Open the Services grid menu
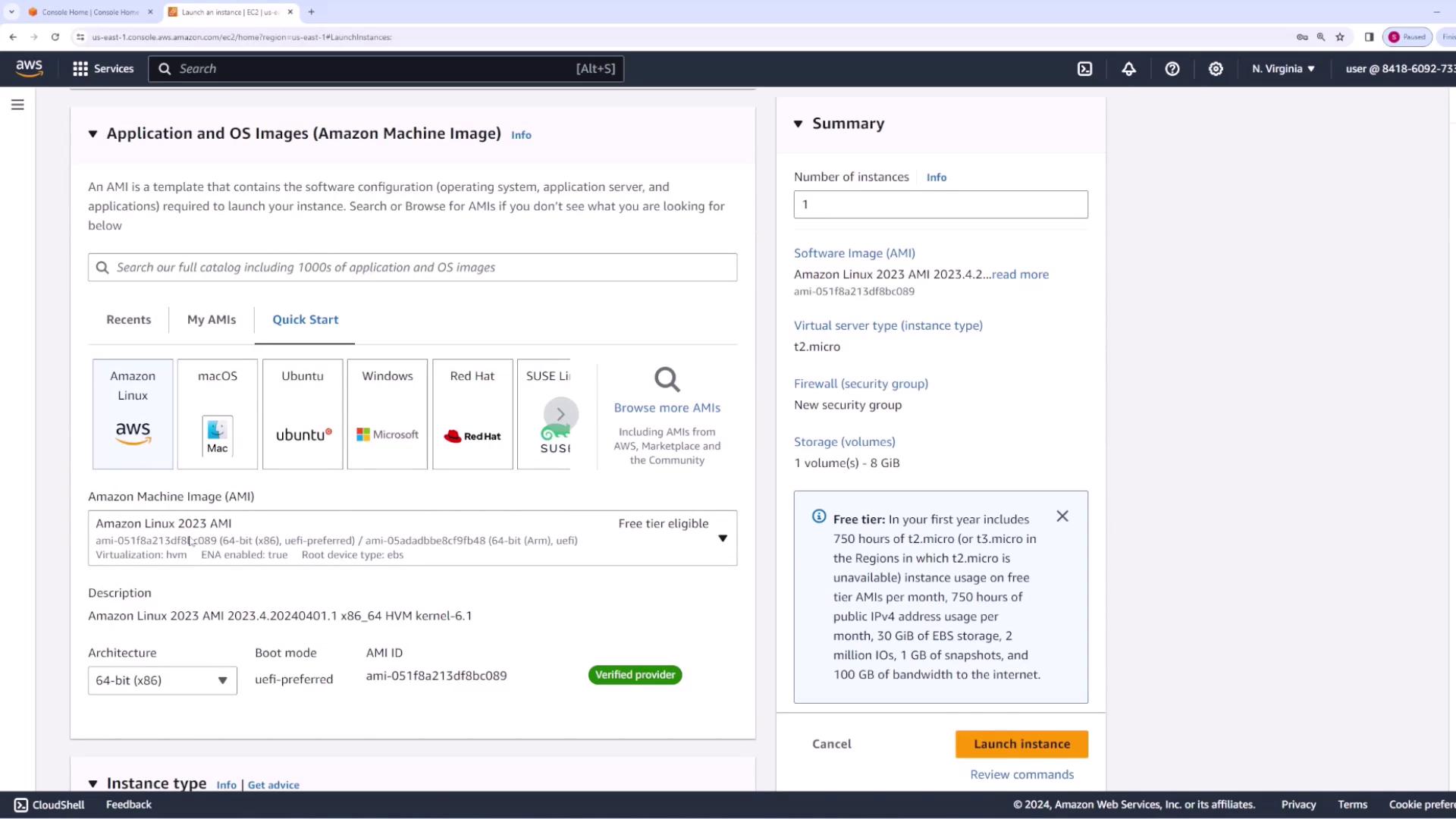1456x819 pixels. (x=102, y=69)
